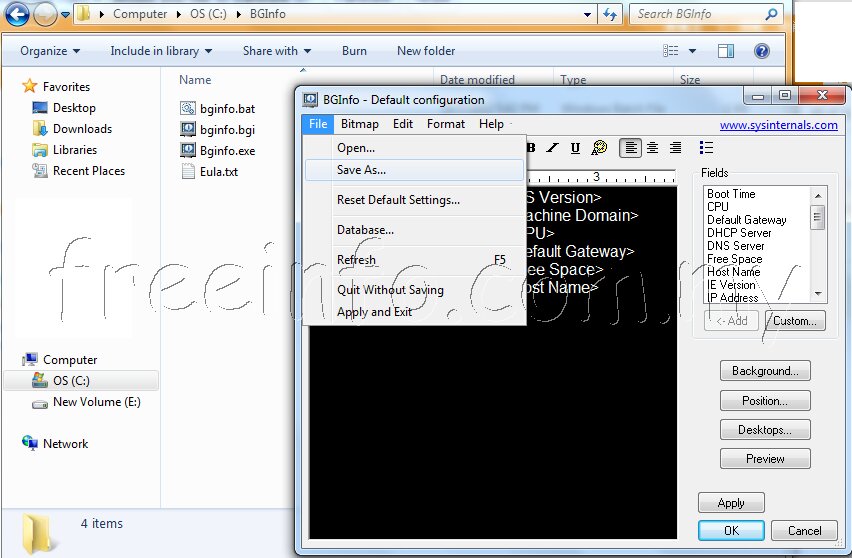Image resolution: width=852 pixels, height=558 pixels.
Task: Select Boot Time in Fields list
Action: tap(731, 194)
